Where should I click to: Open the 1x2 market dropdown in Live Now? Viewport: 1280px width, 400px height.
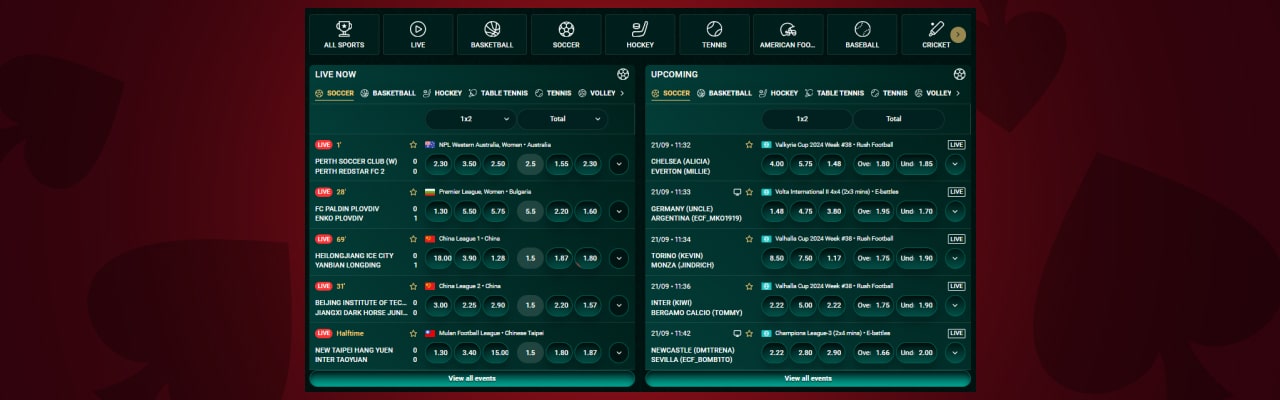(471, 119)
